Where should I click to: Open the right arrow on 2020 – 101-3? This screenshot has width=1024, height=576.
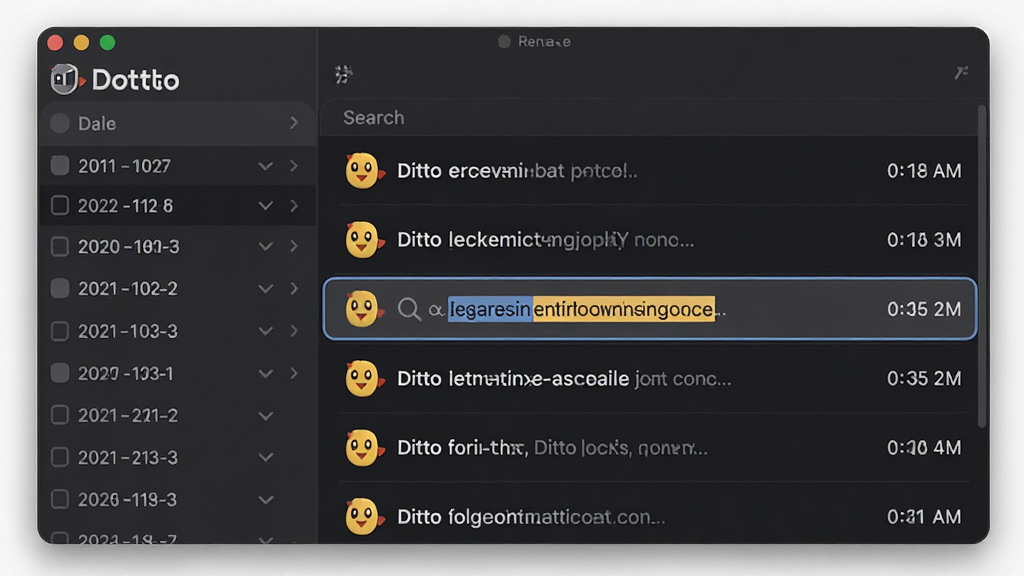pos(294,246)
